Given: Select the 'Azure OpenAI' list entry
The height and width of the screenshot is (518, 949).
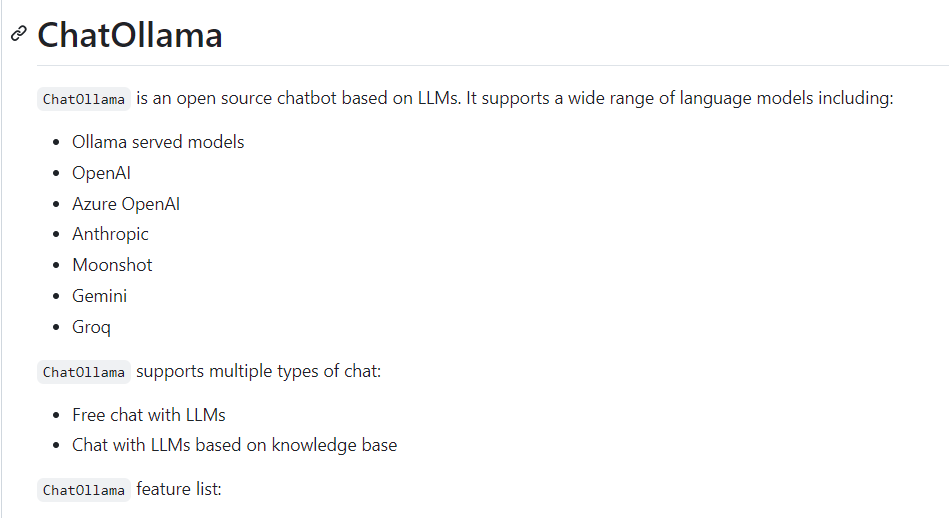Looking at the screenshot, I should (x=126, y=204).
